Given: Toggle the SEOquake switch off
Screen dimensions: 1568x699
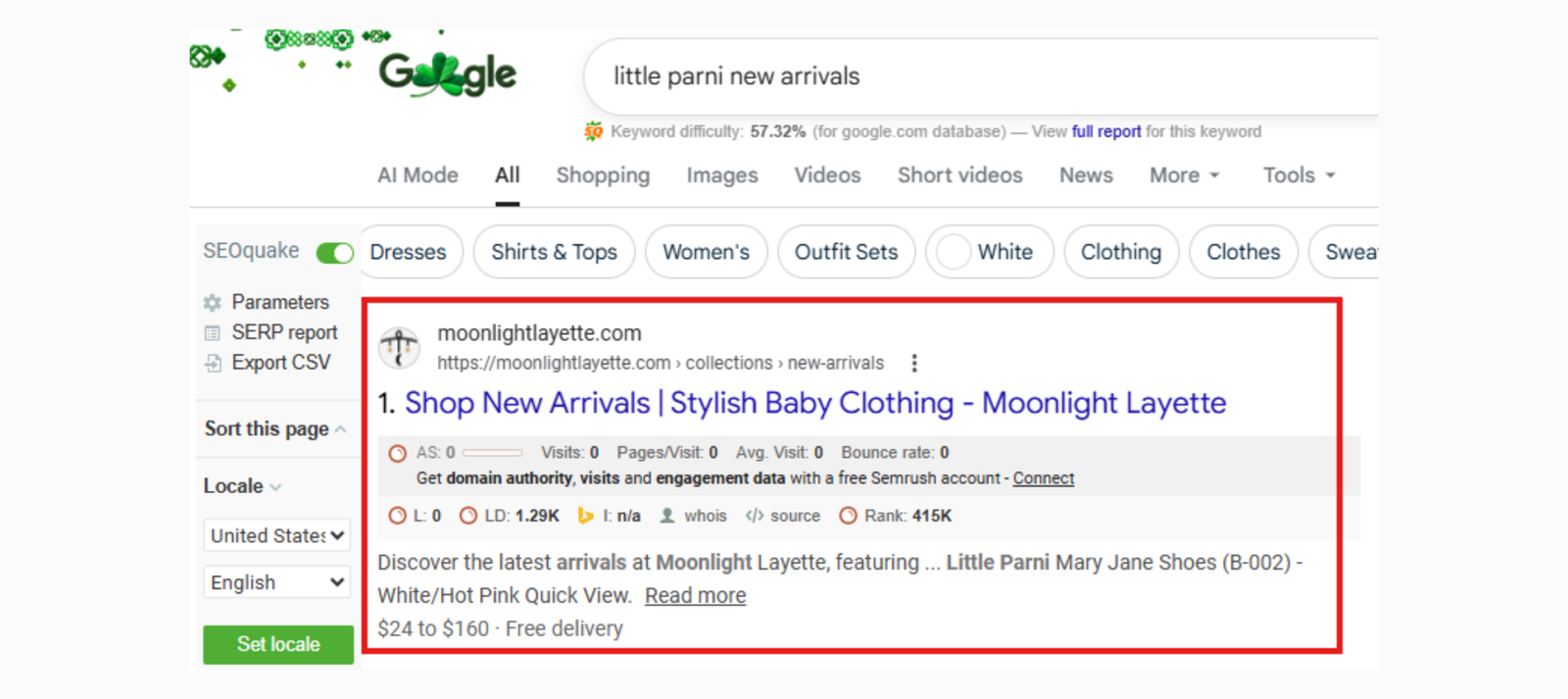Looking at the screenshot, I should [334, 253].
